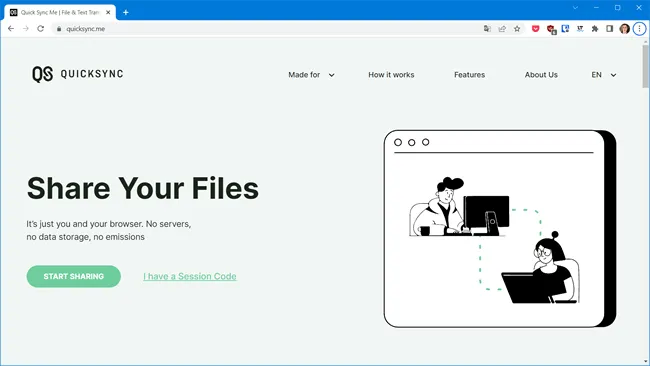Viewport: 650px width, 366px height.
Task: Open the Extensions puzzle-piece menu
Action: coord(595,29)
